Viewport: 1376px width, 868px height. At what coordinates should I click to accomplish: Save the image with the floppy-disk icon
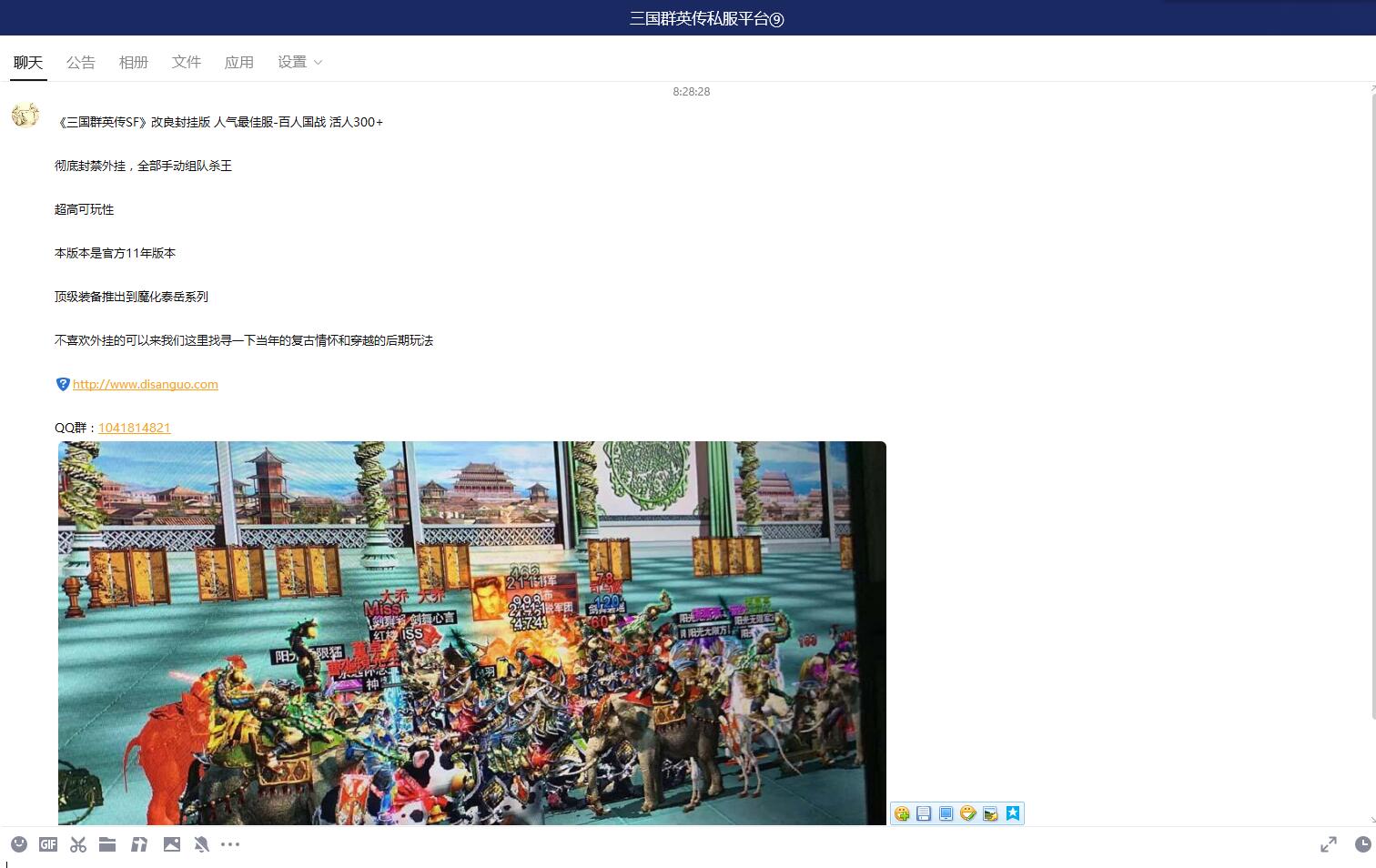coord(924,813)
